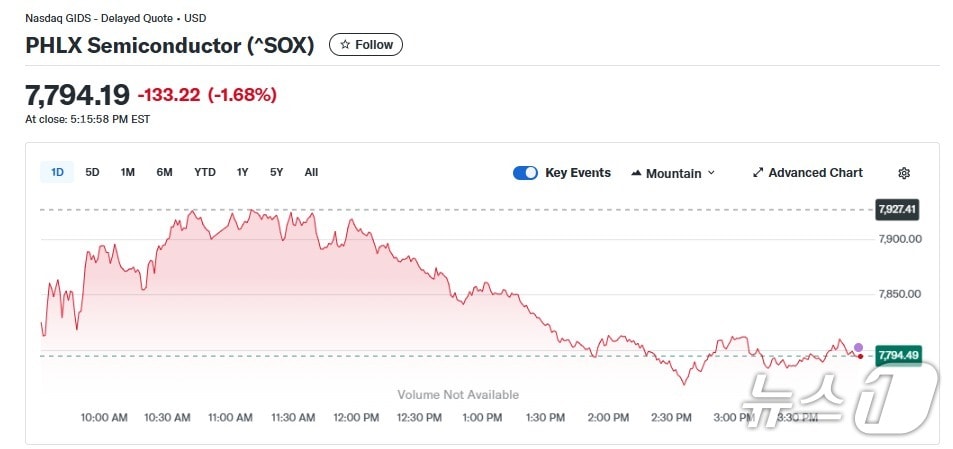Click the star icon in Follow button
This screenshot has width=953, height=449.
[345, 45]
